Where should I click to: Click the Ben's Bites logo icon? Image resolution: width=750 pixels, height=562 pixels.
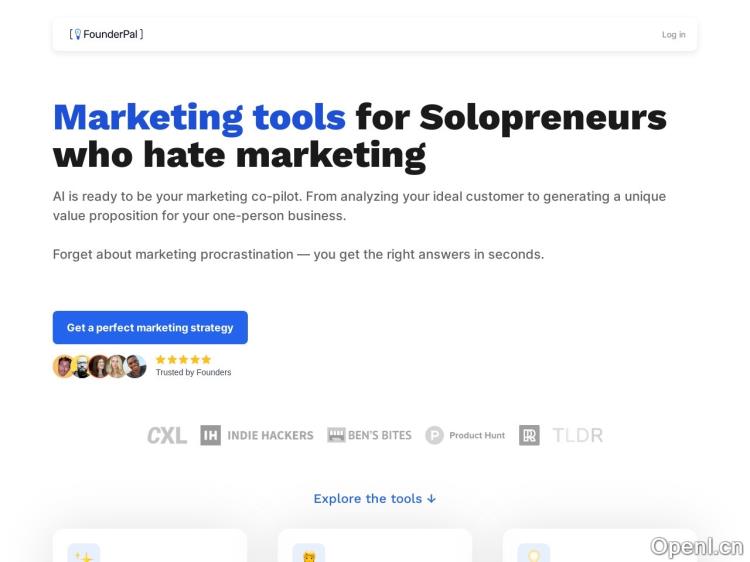(x=336, y=435)
